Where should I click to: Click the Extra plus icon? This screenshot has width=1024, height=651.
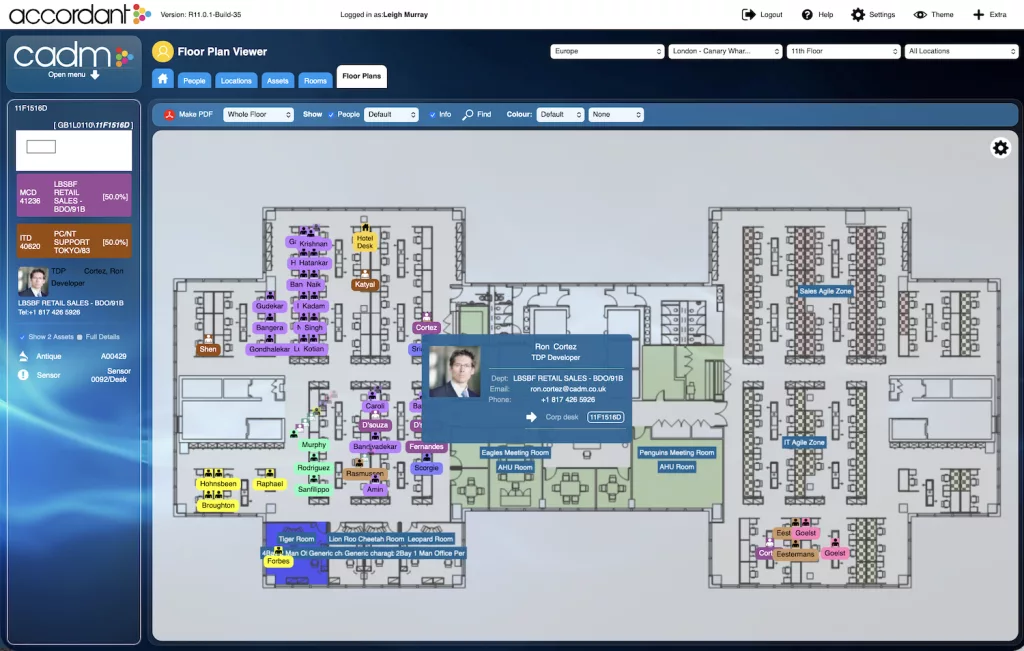click(x=978, y=14)
